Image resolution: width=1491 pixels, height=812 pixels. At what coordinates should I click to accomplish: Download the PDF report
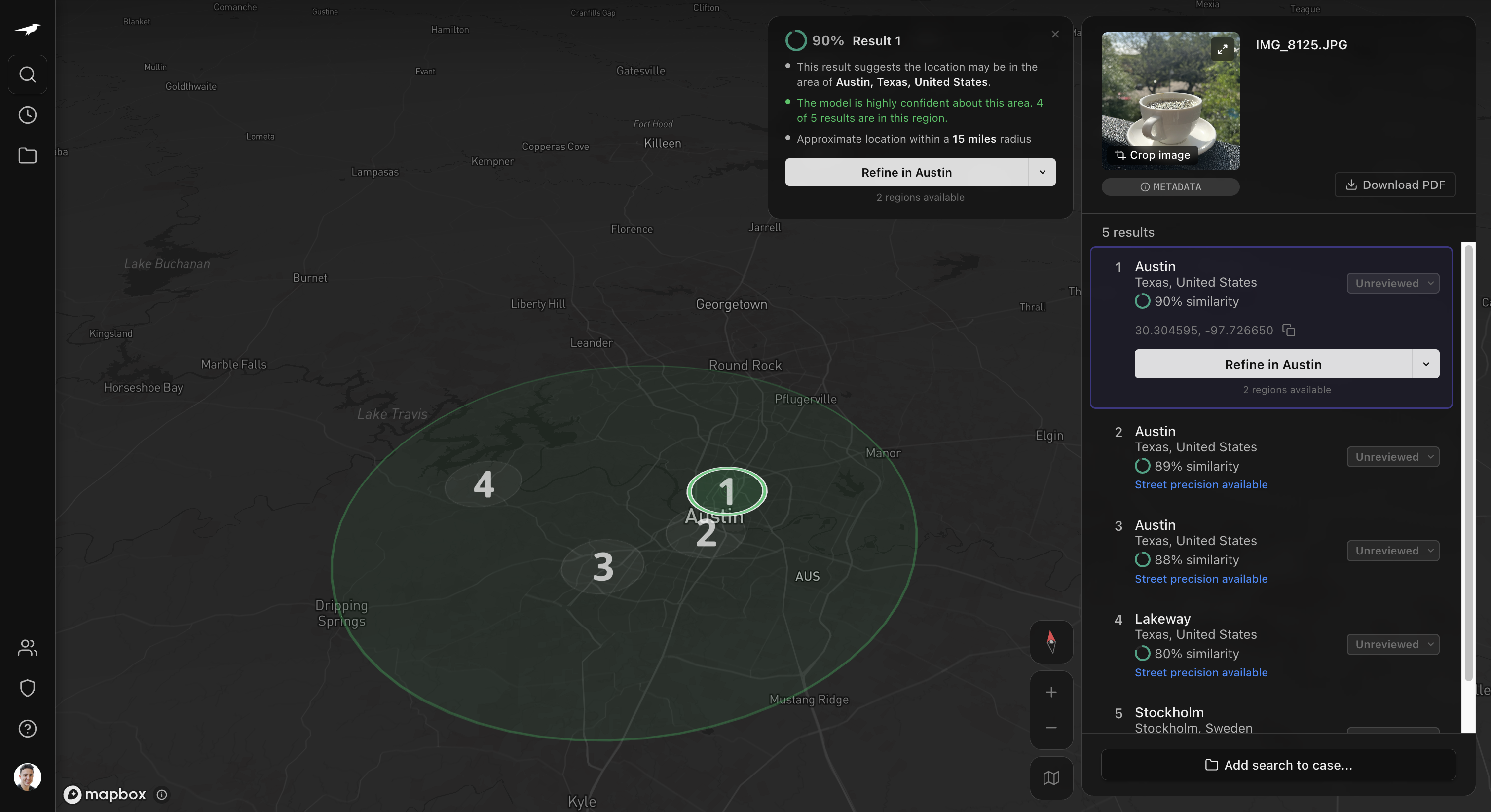coord(1394,185)
